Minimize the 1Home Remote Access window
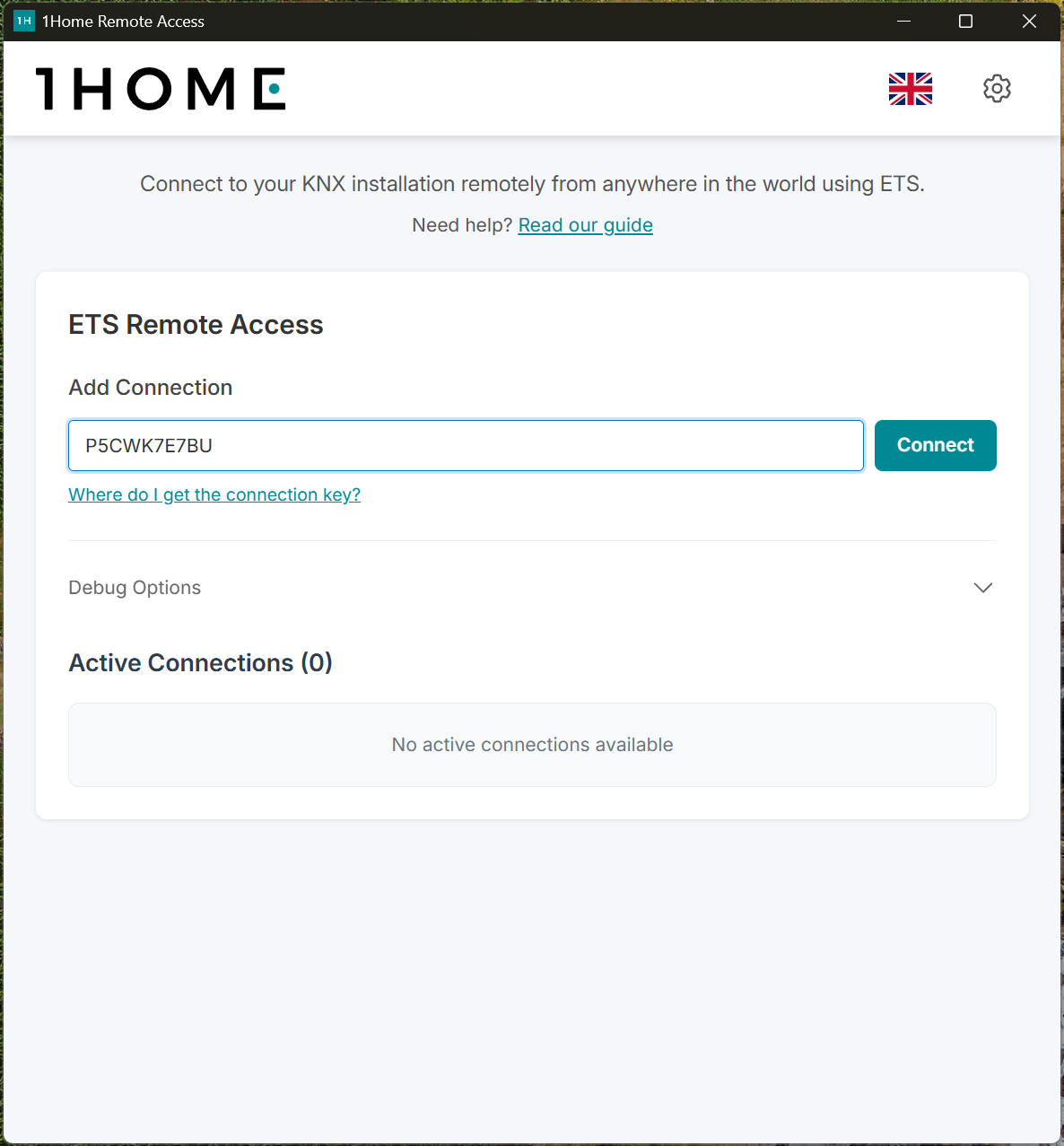Viewport: 1064px width, 1146px height. tap(903, 21)
